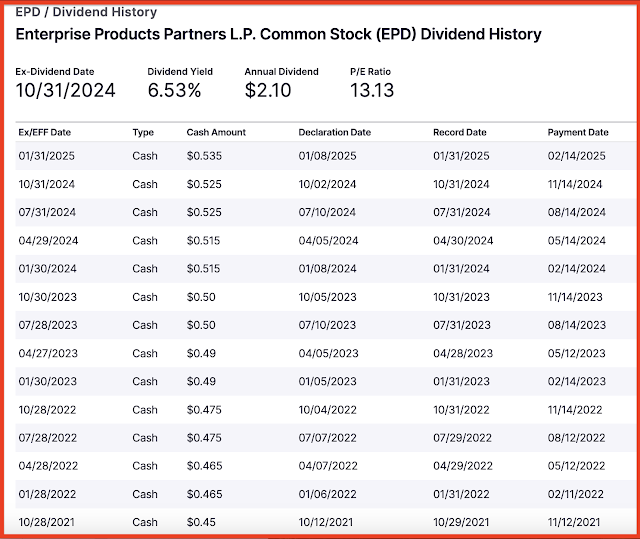Click payment date 05/12/2023

tap(576, 353)
